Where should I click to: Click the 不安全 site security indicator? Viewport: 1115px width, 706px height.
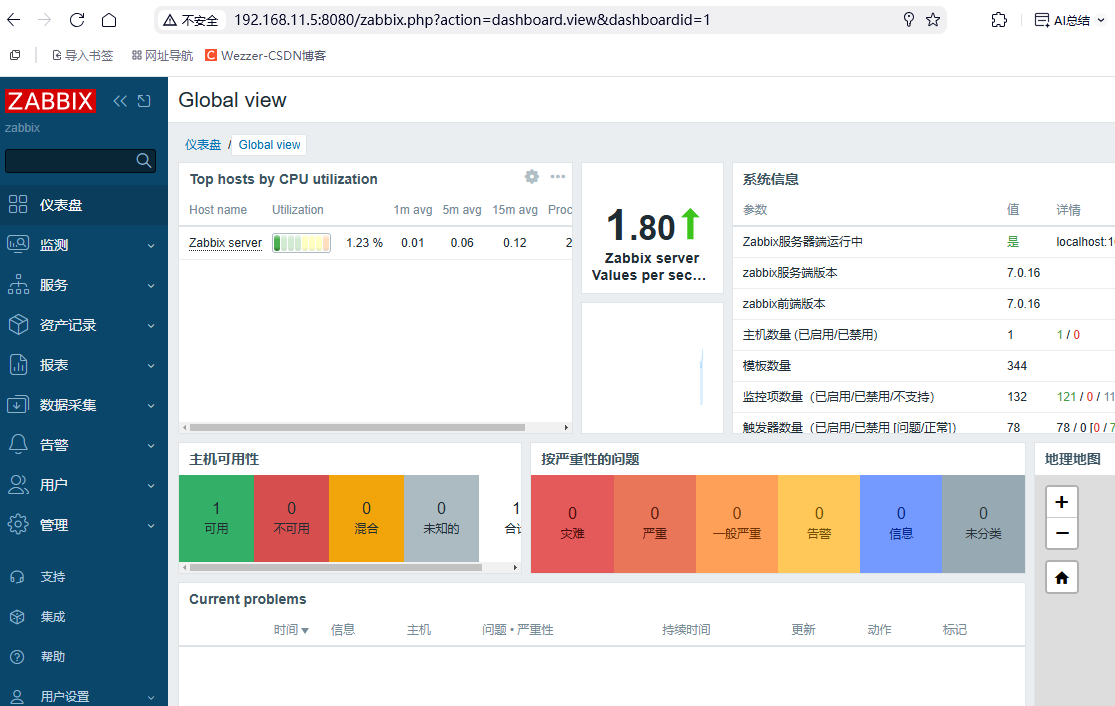[x=191, y=20]
